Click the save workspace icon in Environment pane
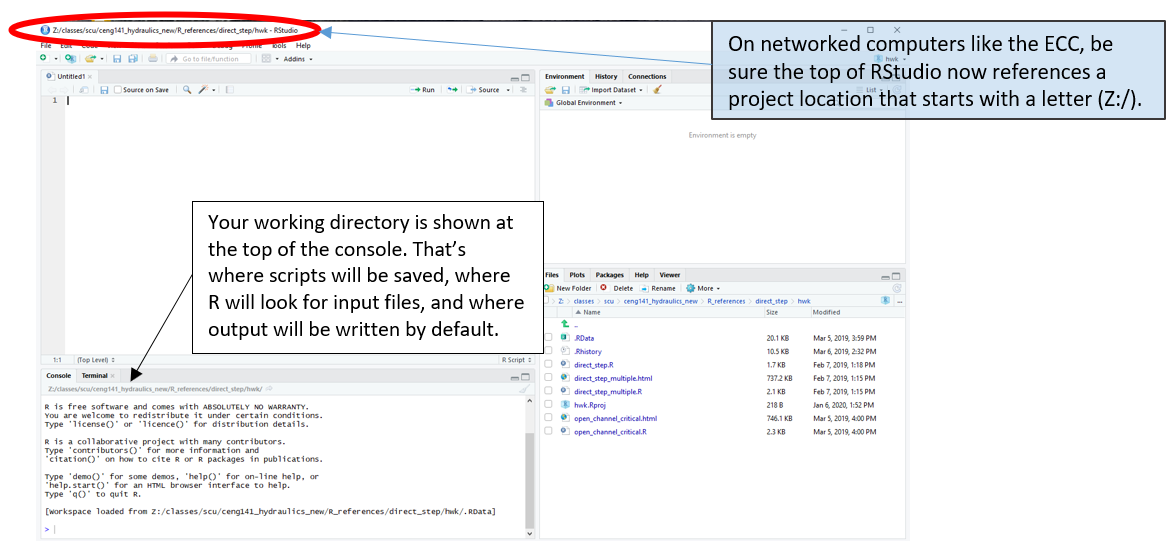The height and width of the screenshot is (541, 1175). [x=564, y=90]
